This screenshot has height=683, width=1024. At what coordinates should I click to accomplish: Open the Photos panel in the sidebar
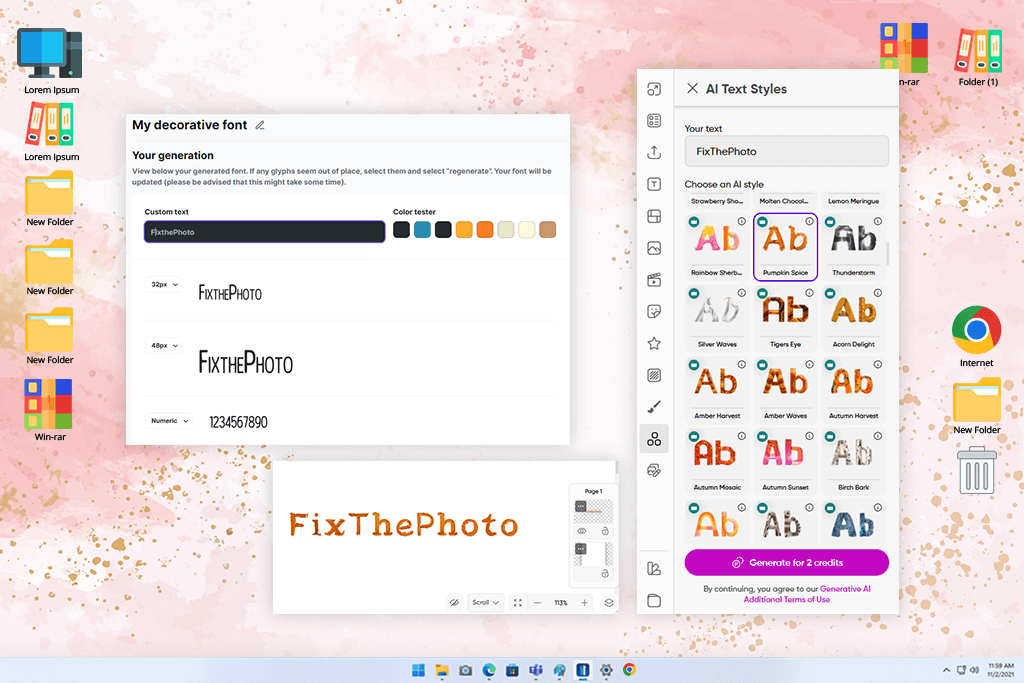coord(654,248)
